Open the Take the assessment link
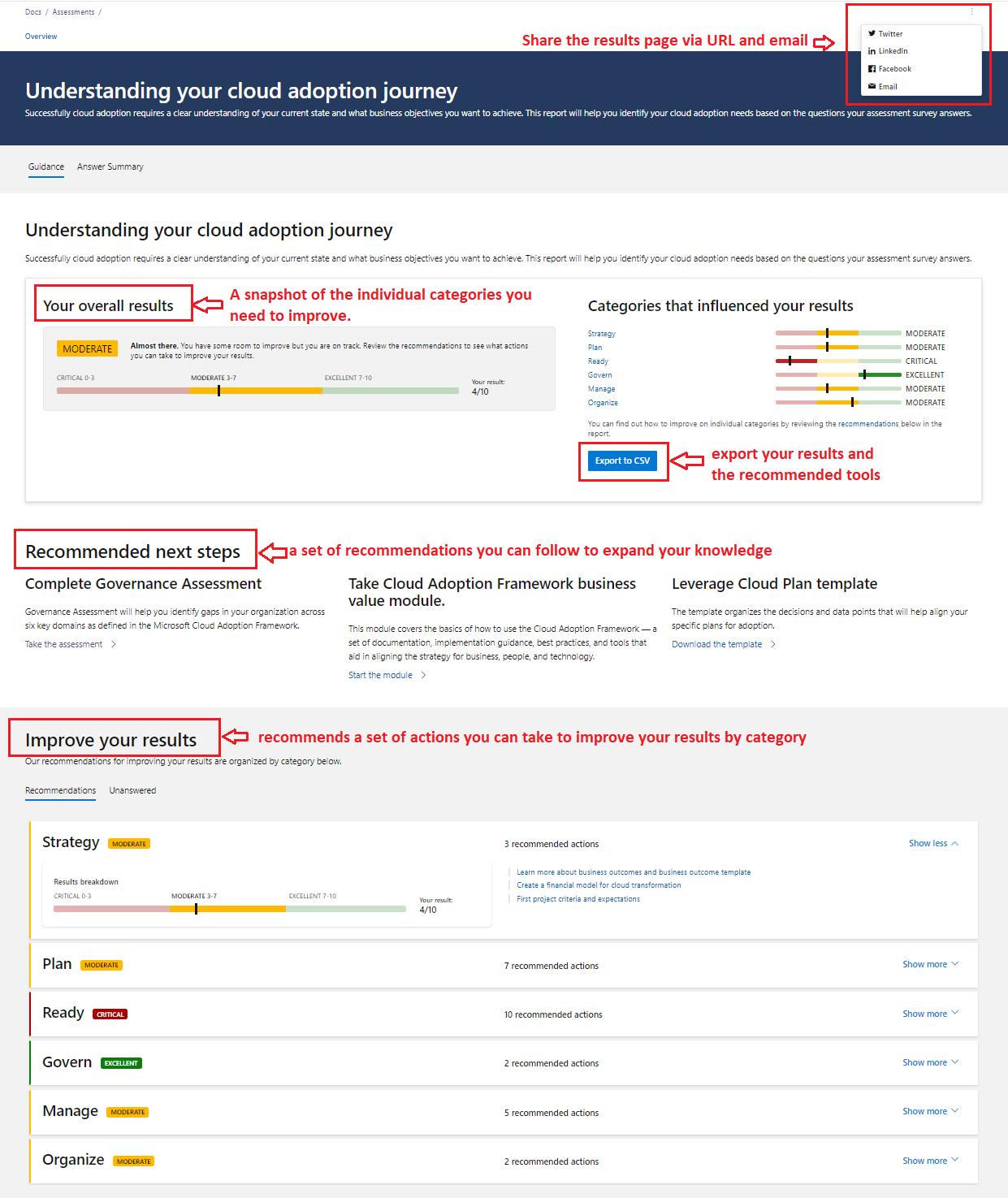The height and width of the screenshot is (1198, 1008). [x=63, y=643]
